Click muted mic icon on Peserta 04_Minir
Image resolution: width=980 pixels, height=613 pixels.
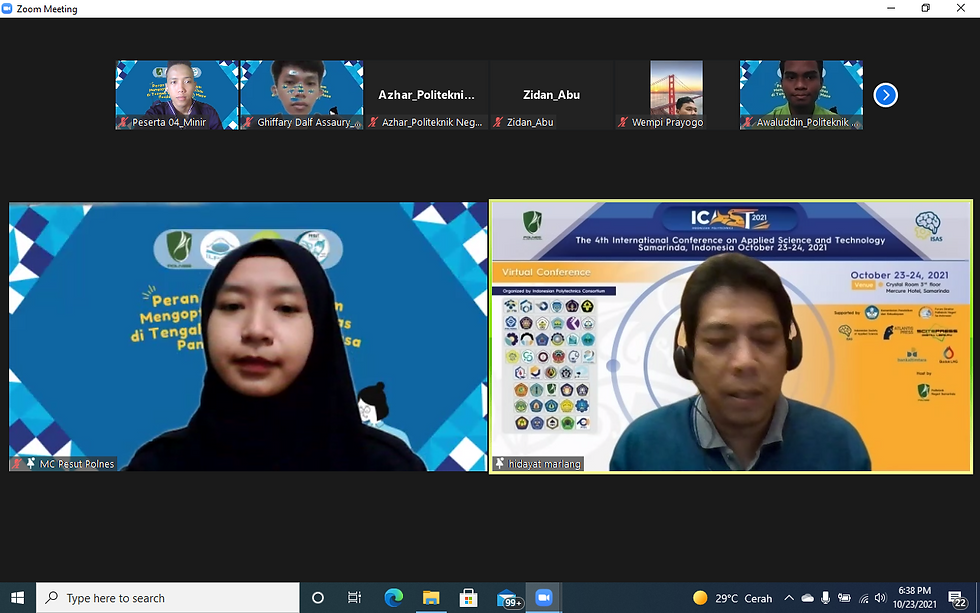pos(124,122)
